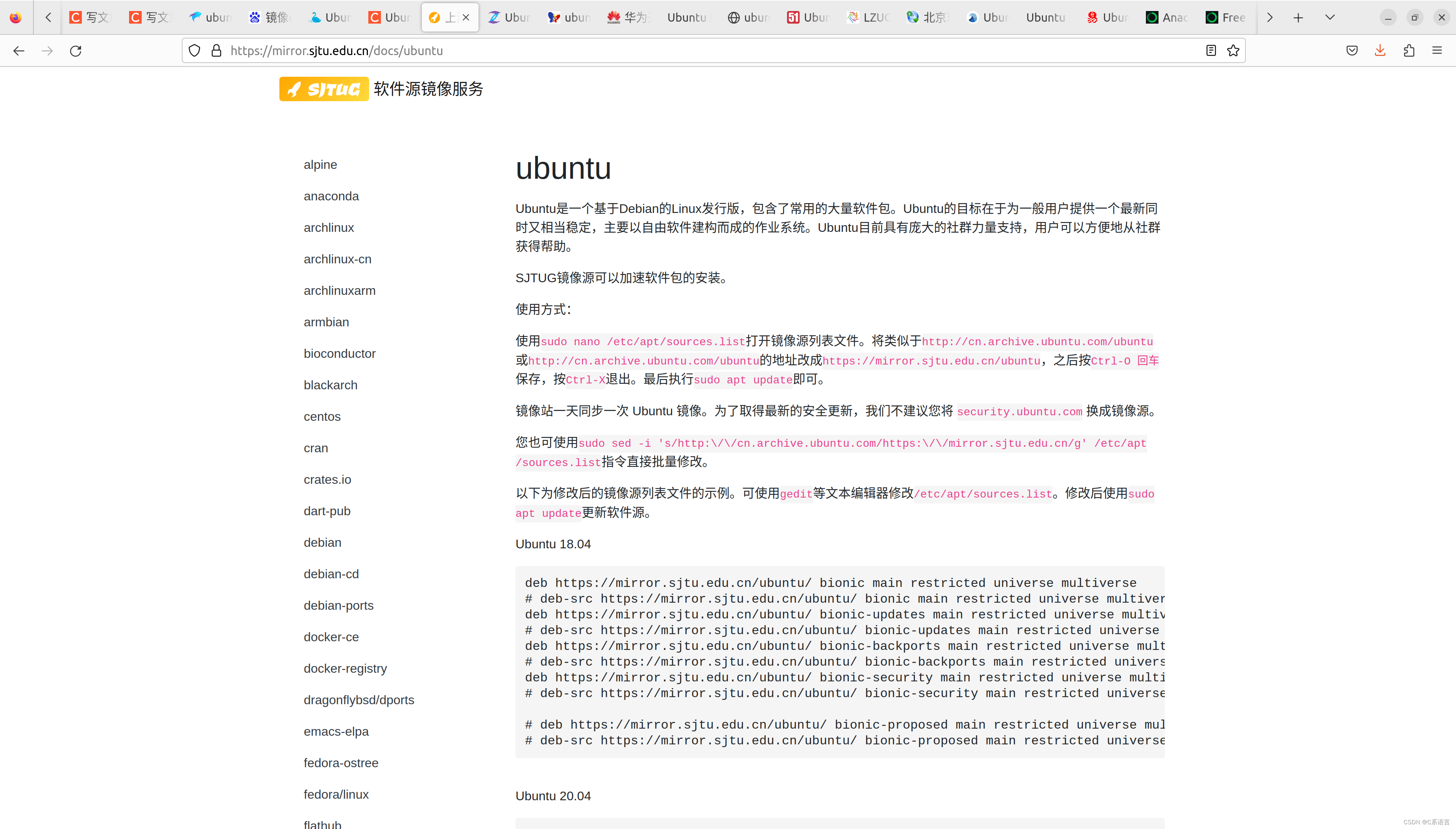
Task: Click the 使用方式 paragraph text
Action: pos(543,310)
